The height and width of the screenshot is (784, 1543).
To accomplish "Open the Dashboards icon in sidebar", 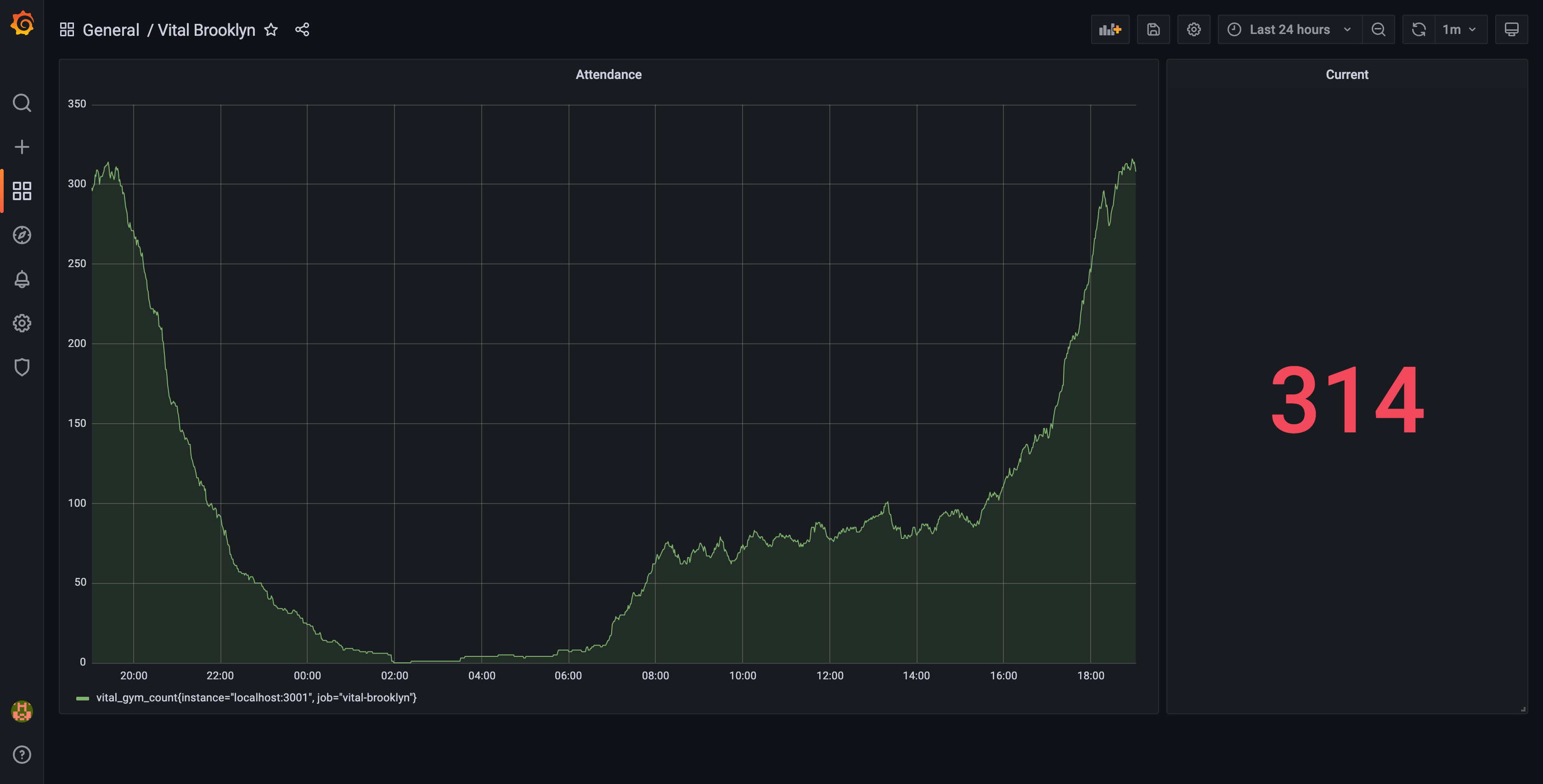I will click(x=22, y=191).
